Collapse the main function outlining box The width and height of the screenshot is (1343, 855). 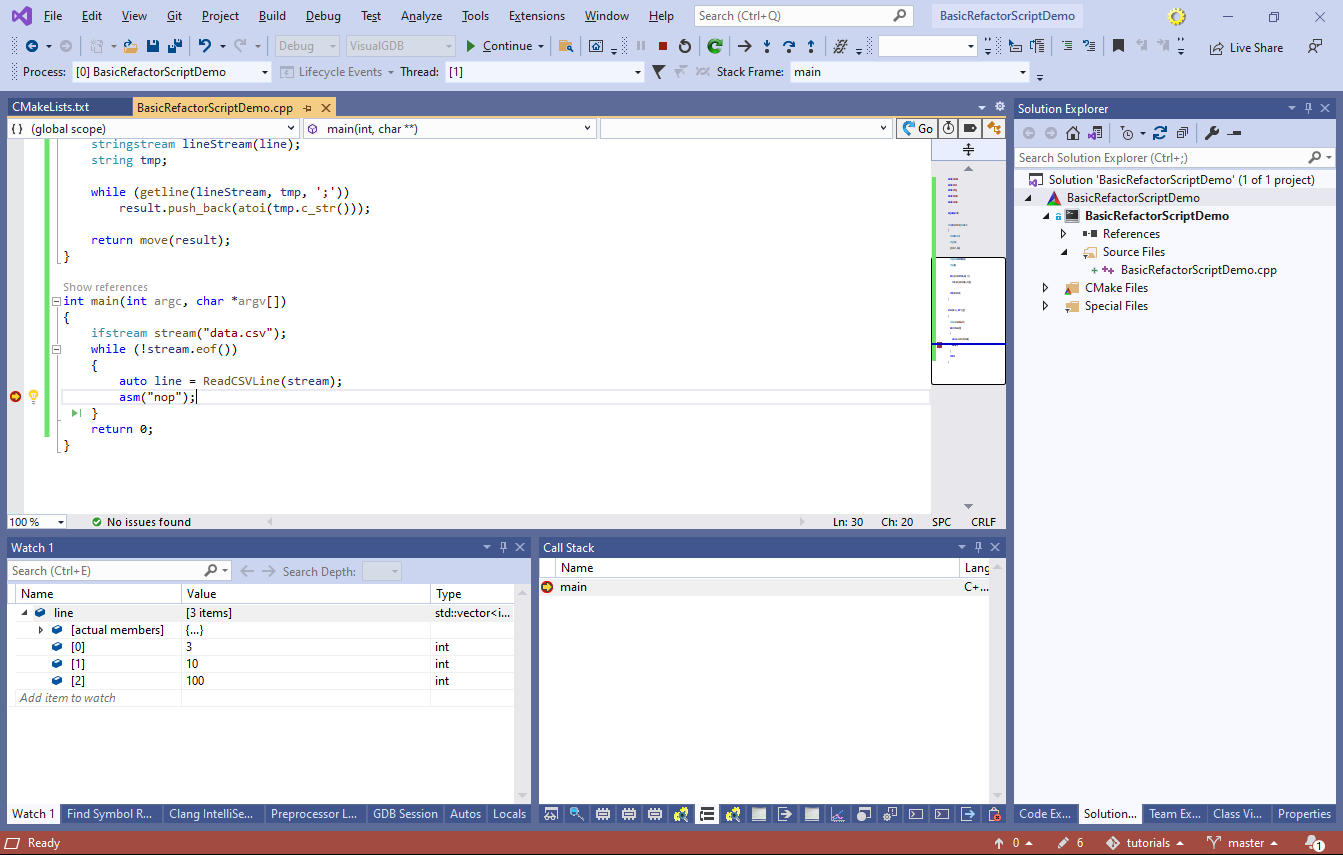pyautogui.click(x=56, y=301)
